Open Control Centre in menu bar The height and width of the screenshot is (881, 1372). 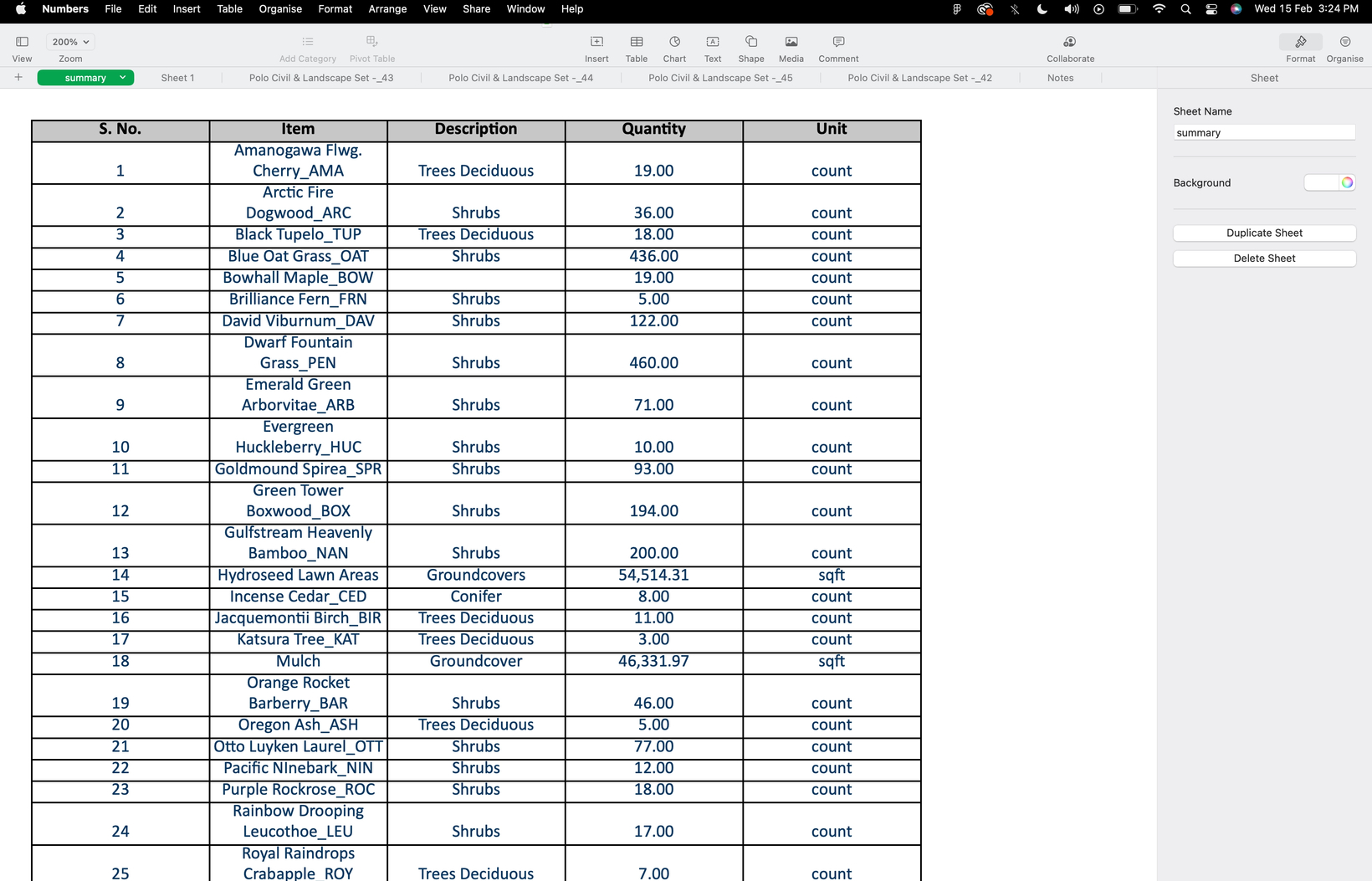(x=1211, y=9)
